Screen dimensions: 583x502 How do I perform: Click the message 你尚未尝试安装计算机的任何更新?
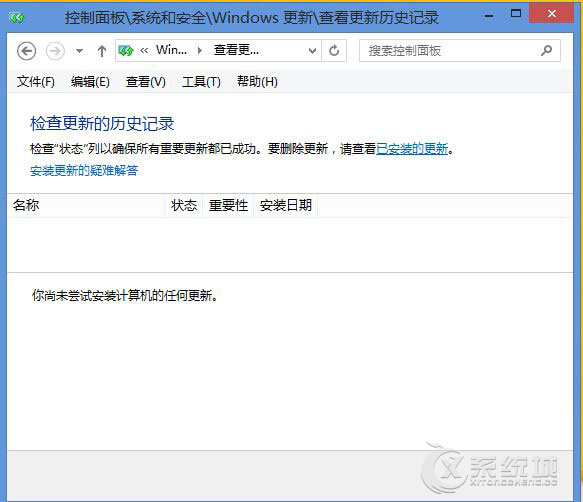pyautogui.click(x=125, y=296)
